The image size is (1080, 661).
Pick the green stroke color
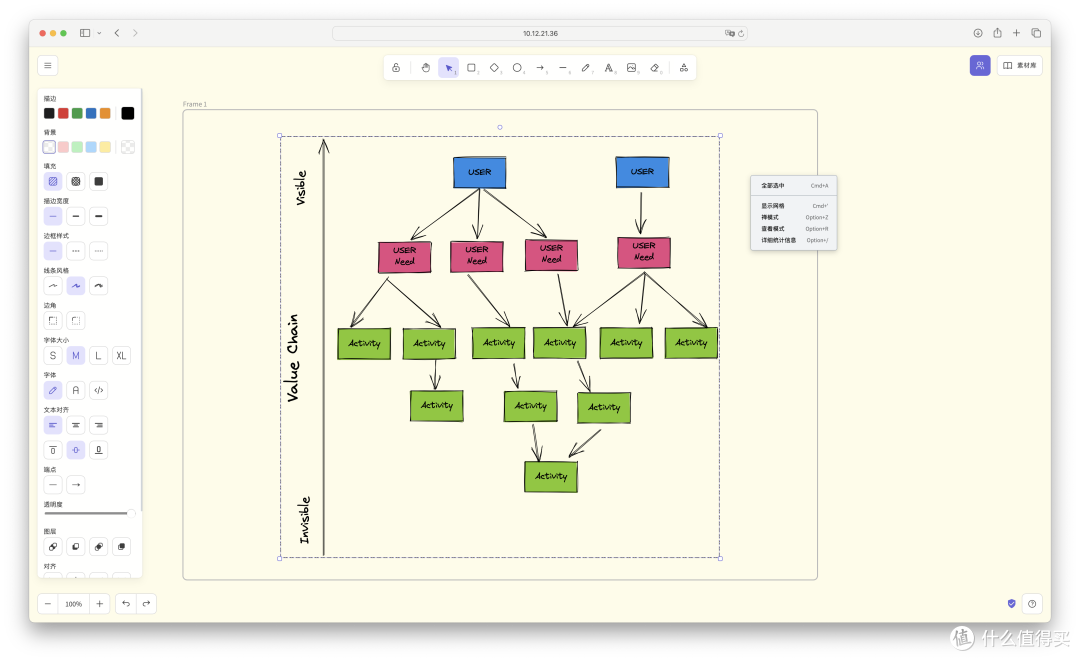(77, 113)
